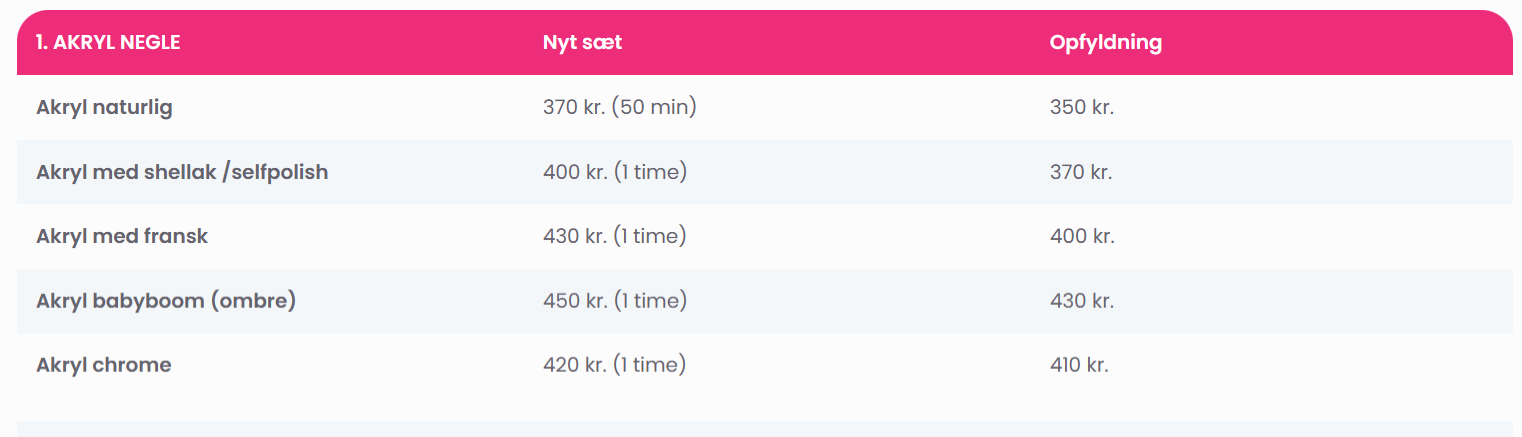
Task: Select the 'Akryl med fransk' row label
Action: (x=122, y=236)
